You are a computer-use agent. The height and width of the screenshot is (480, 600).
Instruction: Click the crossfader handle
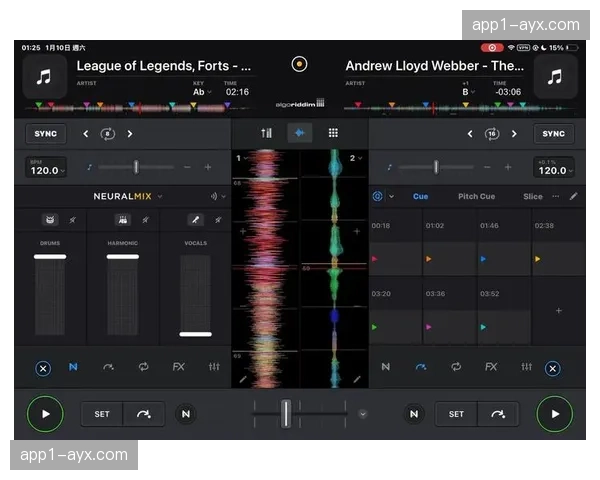tap(286, 412)
